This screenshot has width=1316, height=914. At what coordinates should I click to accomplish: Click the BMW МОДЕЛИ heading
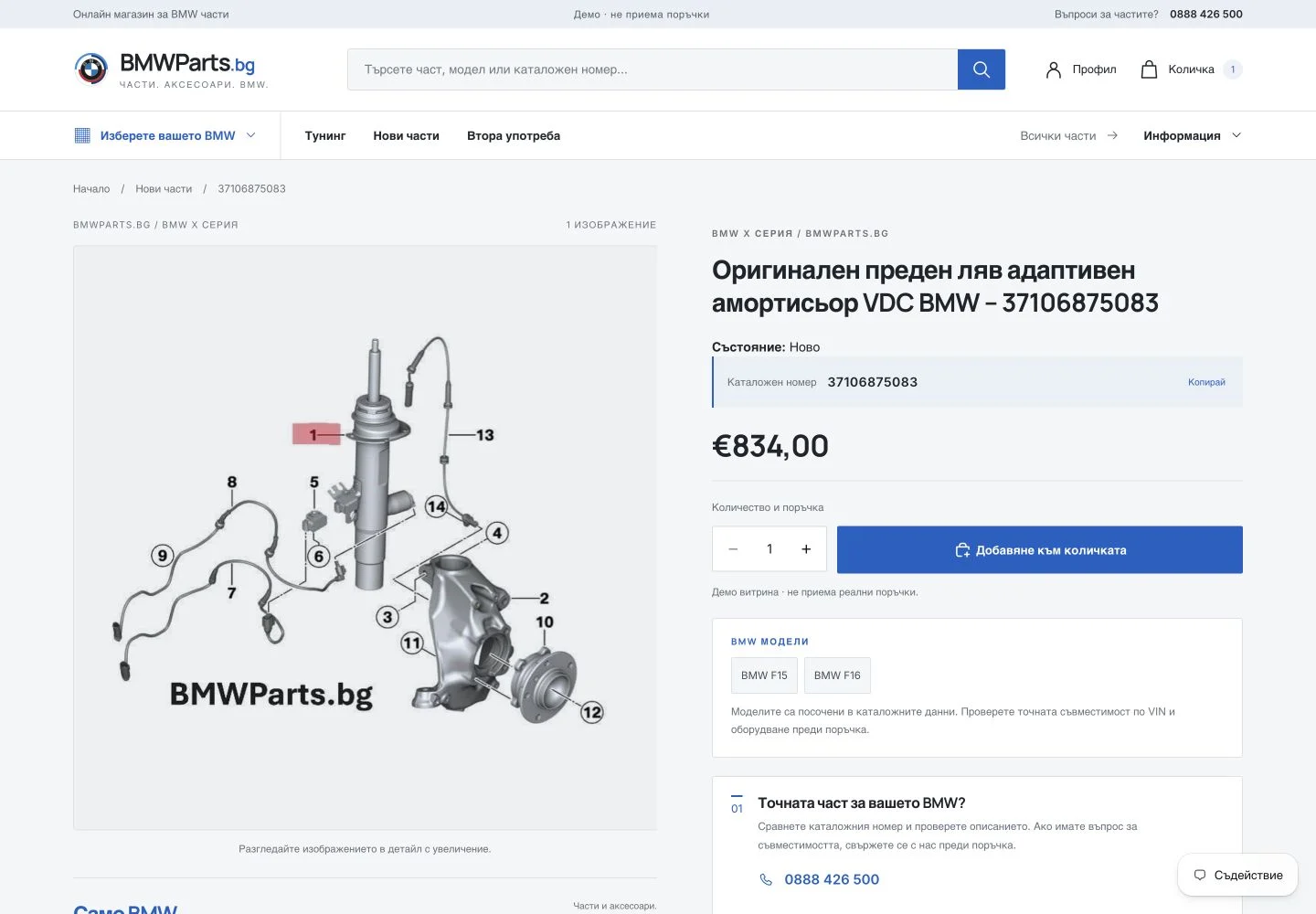click(769, 642)
